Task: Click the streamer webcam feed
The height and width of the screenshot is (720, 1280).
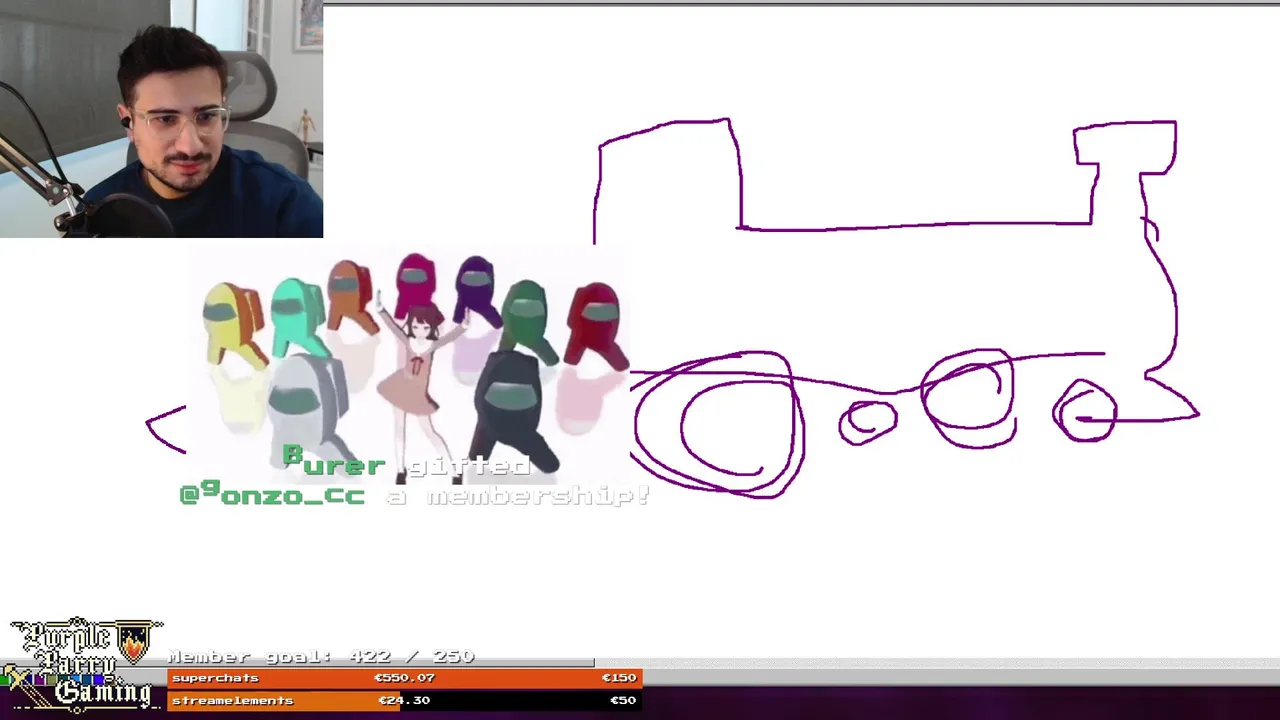Action: (161, 118)
